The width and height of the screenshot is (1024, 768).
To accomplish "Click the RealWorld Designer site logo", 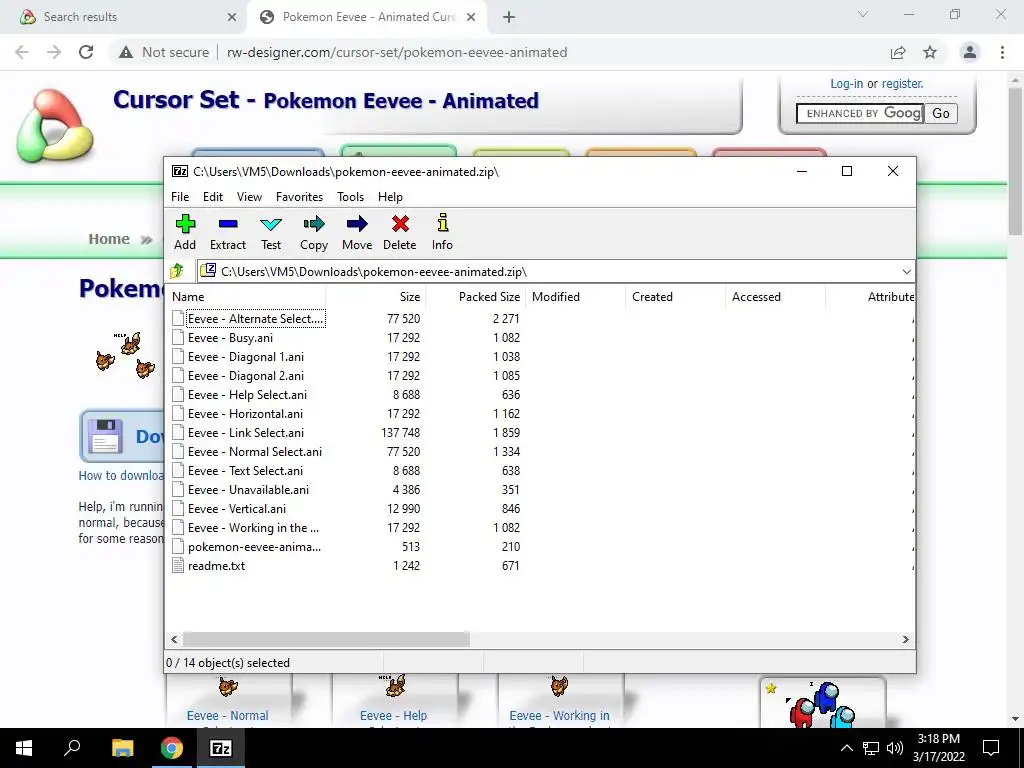I will click(x=55, y=126).
